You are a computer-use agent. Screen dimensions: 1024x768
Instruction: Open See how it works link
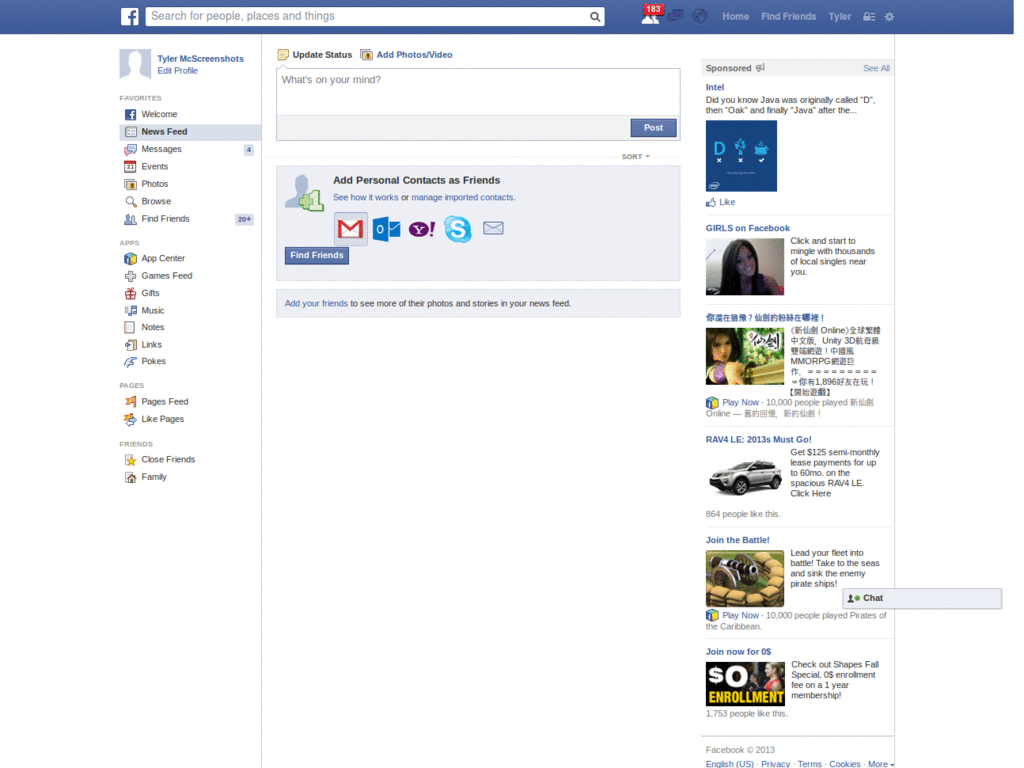coord(366,197)
